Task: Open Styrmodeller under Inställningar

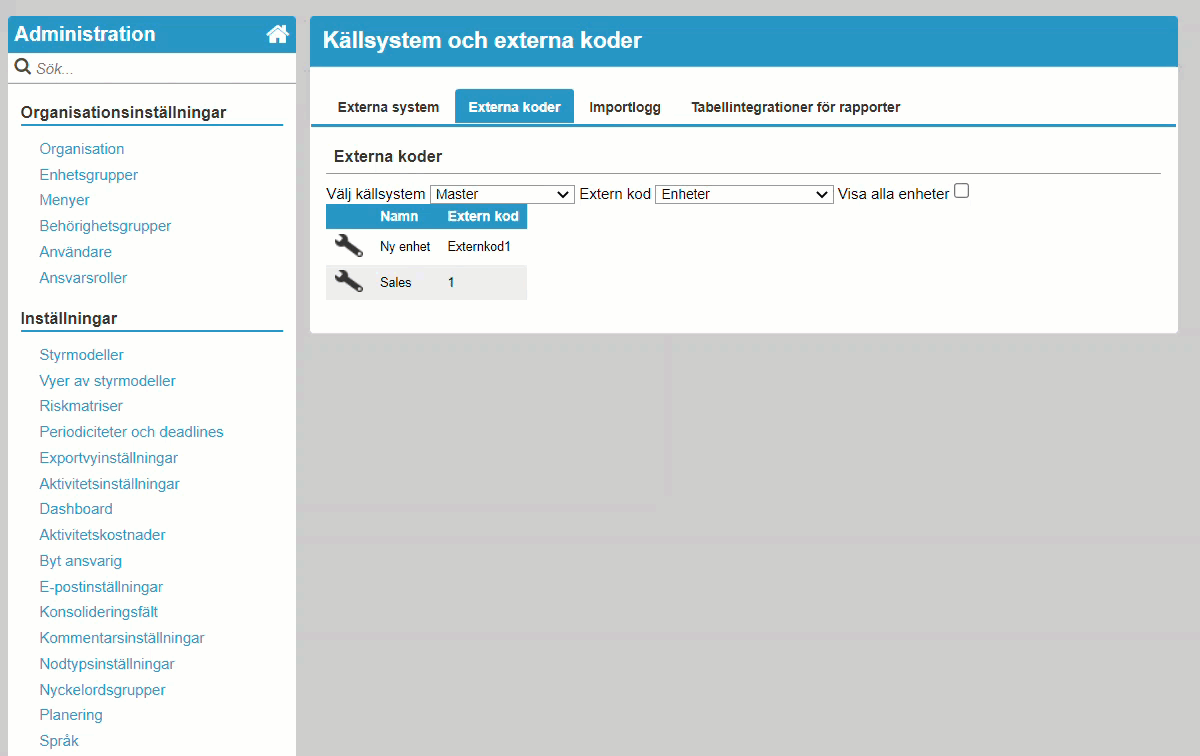Action: [82, 354]
